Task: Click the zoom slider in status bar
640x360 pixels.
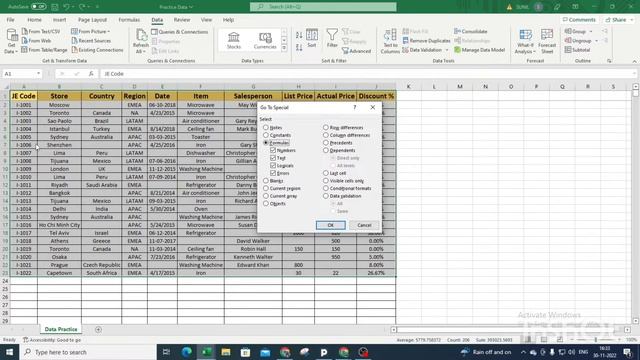Action: pos(596,340)
